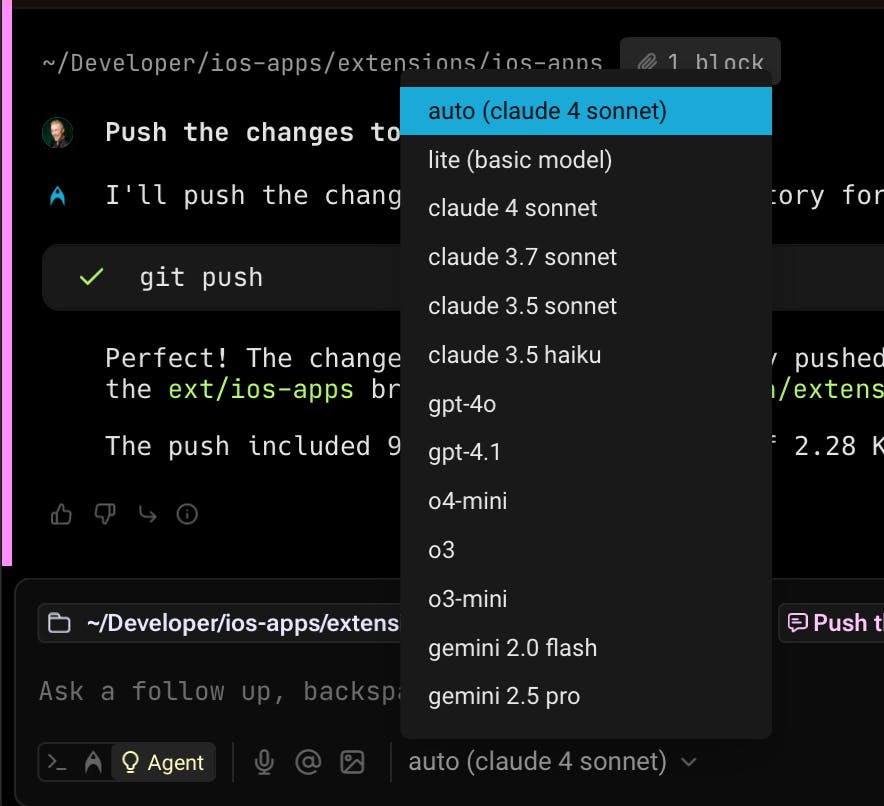Screen dimensions: 884x806
Task: Switch to terminal command mode icon
Action: pyautogui.click(x=58, y=762)
